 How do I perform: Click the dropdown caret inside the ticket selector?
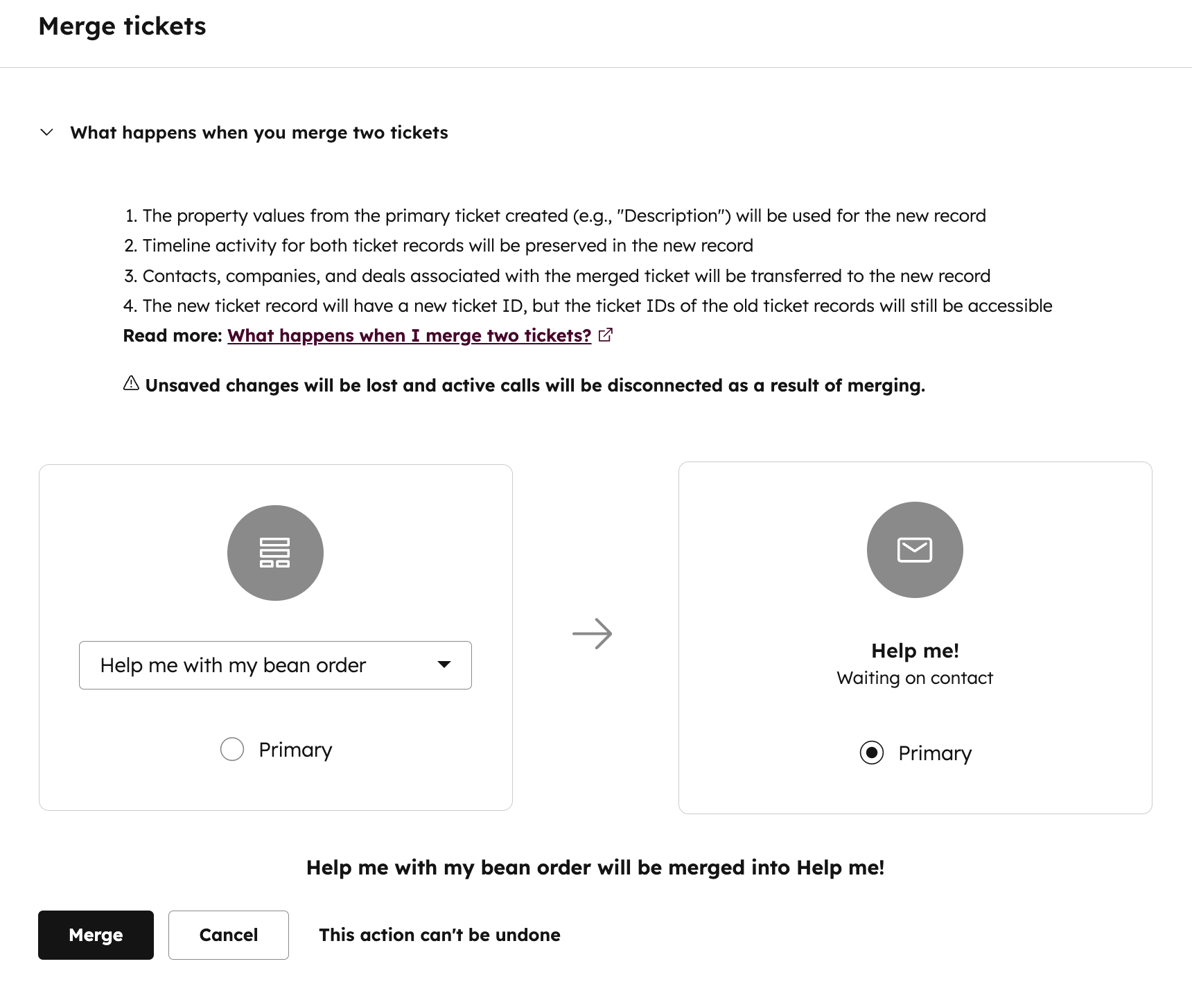pyautogui.click(x=444, y=664)
